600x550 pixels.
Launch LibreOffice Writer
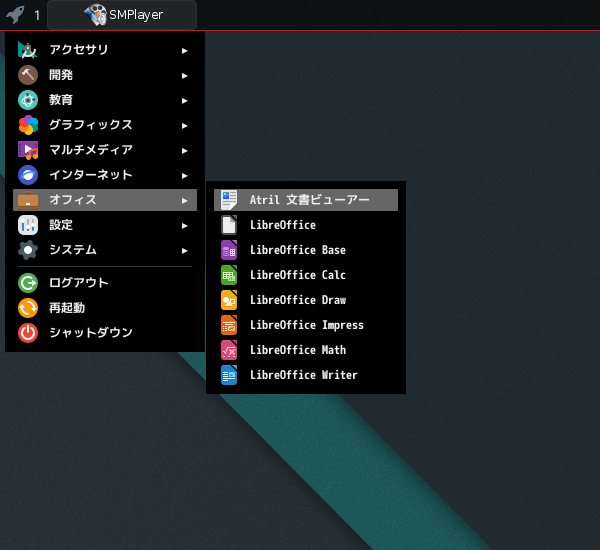pyautogui.click(x=306, y=375)
